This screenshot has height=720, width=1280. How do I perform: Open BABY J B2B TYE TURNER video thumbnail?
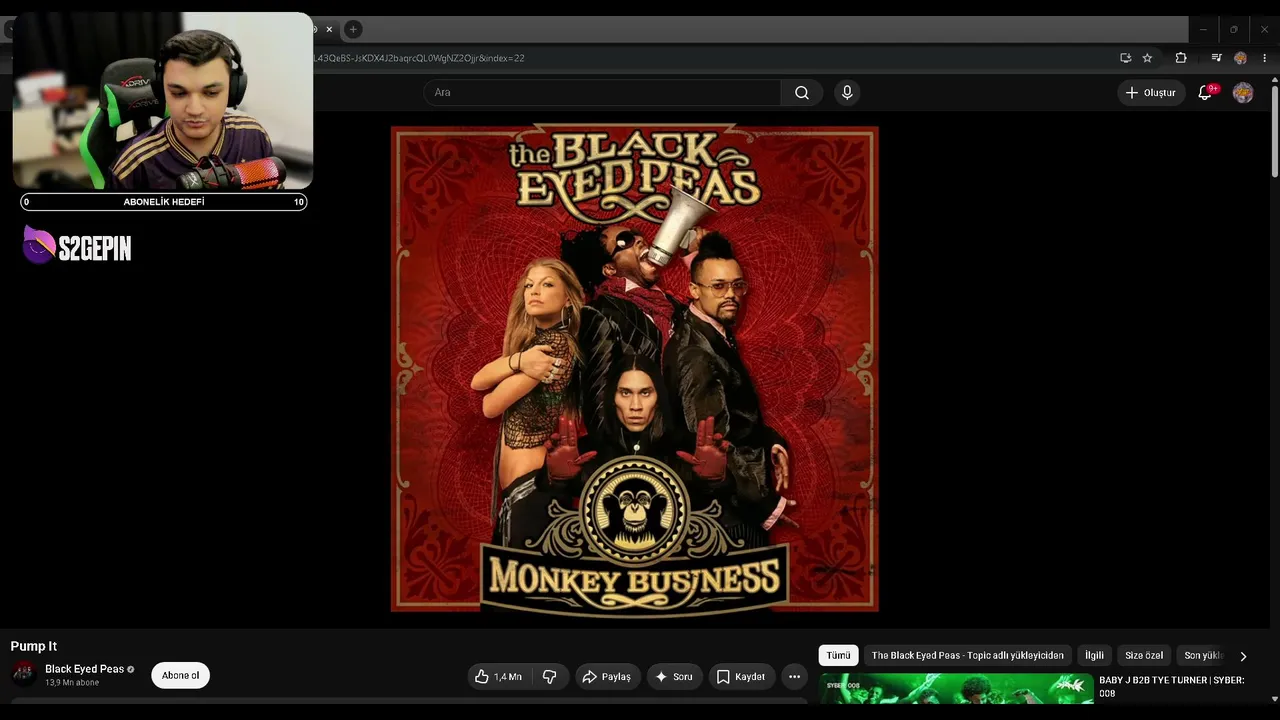(x=956, y=689)
